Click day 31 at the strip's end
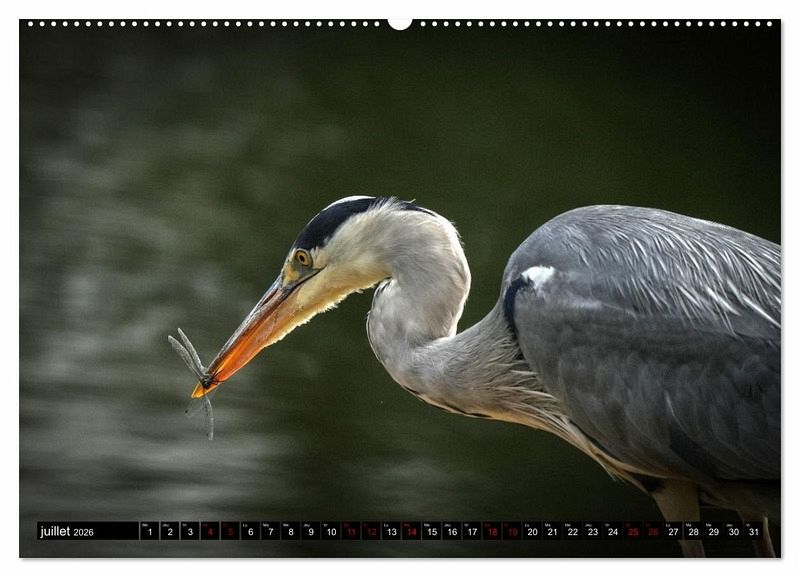Viewport: 800px width, 577px height. pyautogui.click(x=754, y=532)
